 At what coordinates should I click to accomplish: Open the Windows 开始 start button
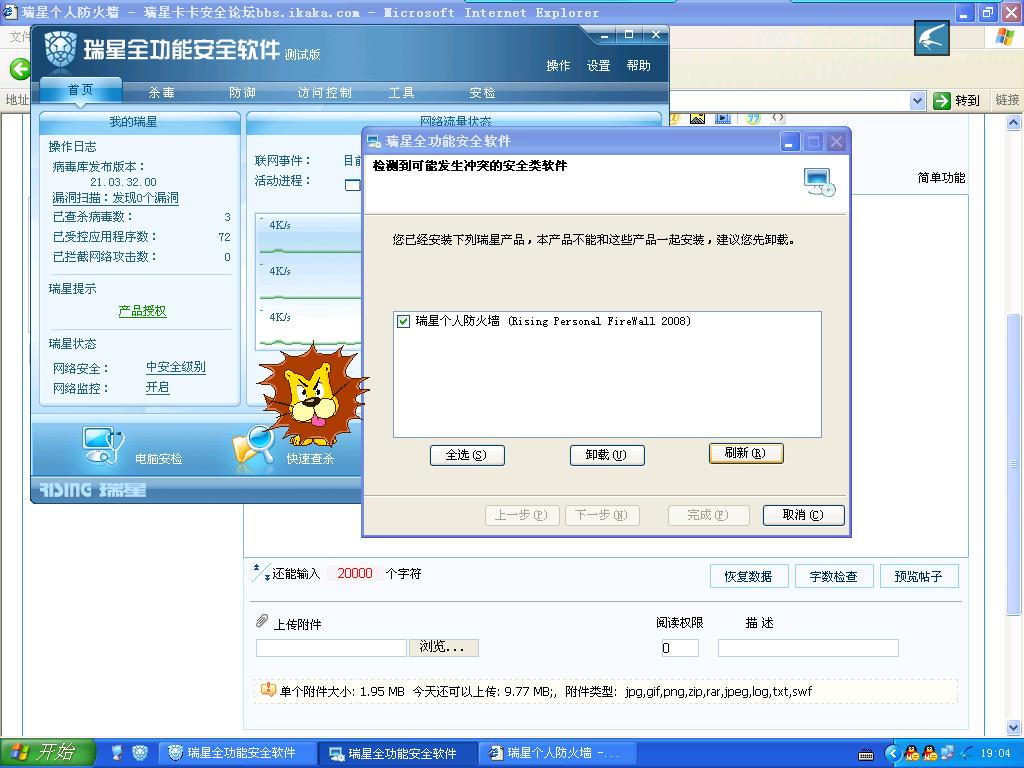coord(47,753)
